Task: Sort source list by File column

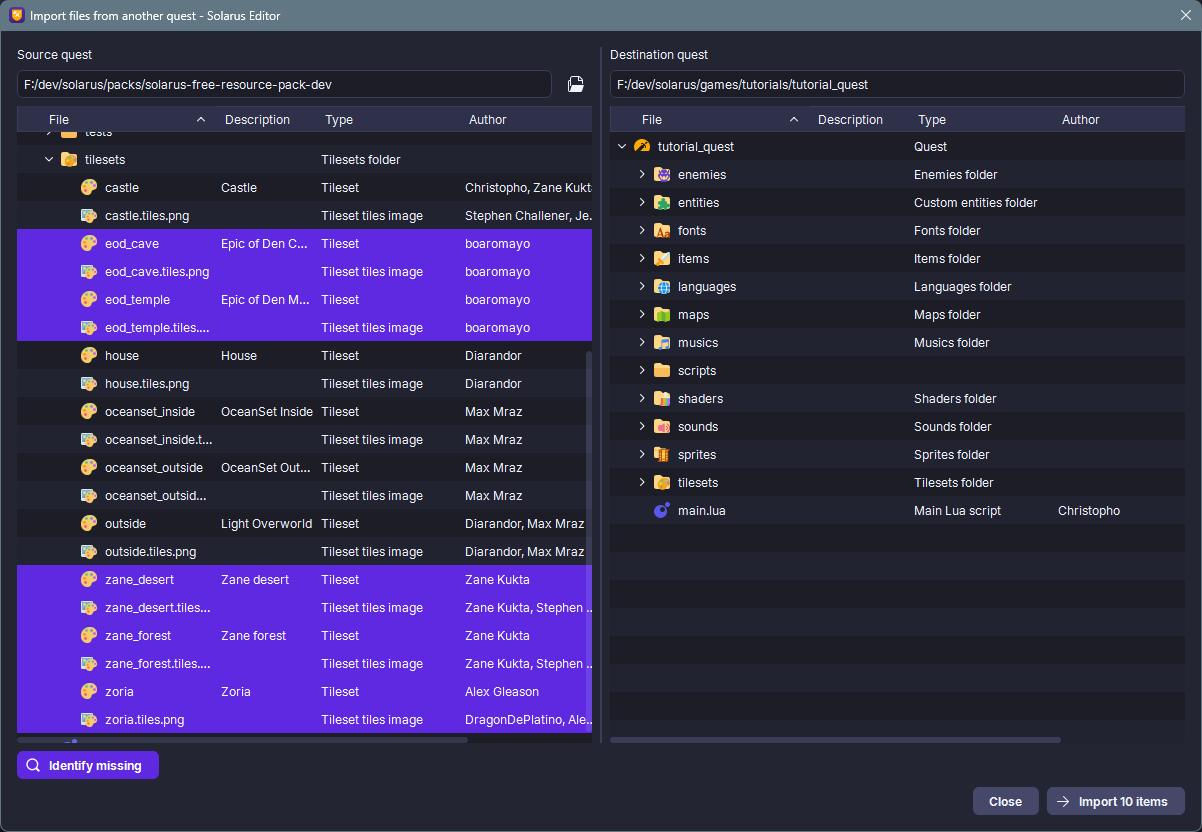Action: coord(115,119)
